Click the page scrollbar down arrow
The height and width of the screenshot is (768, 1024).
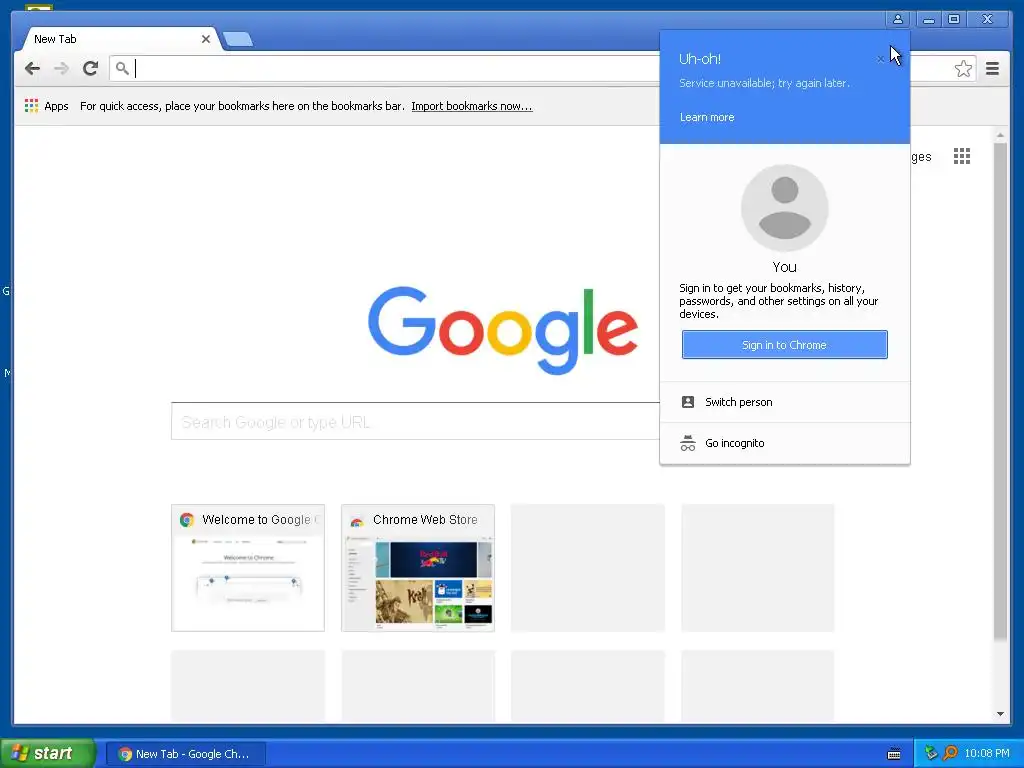pos(1000,714)
